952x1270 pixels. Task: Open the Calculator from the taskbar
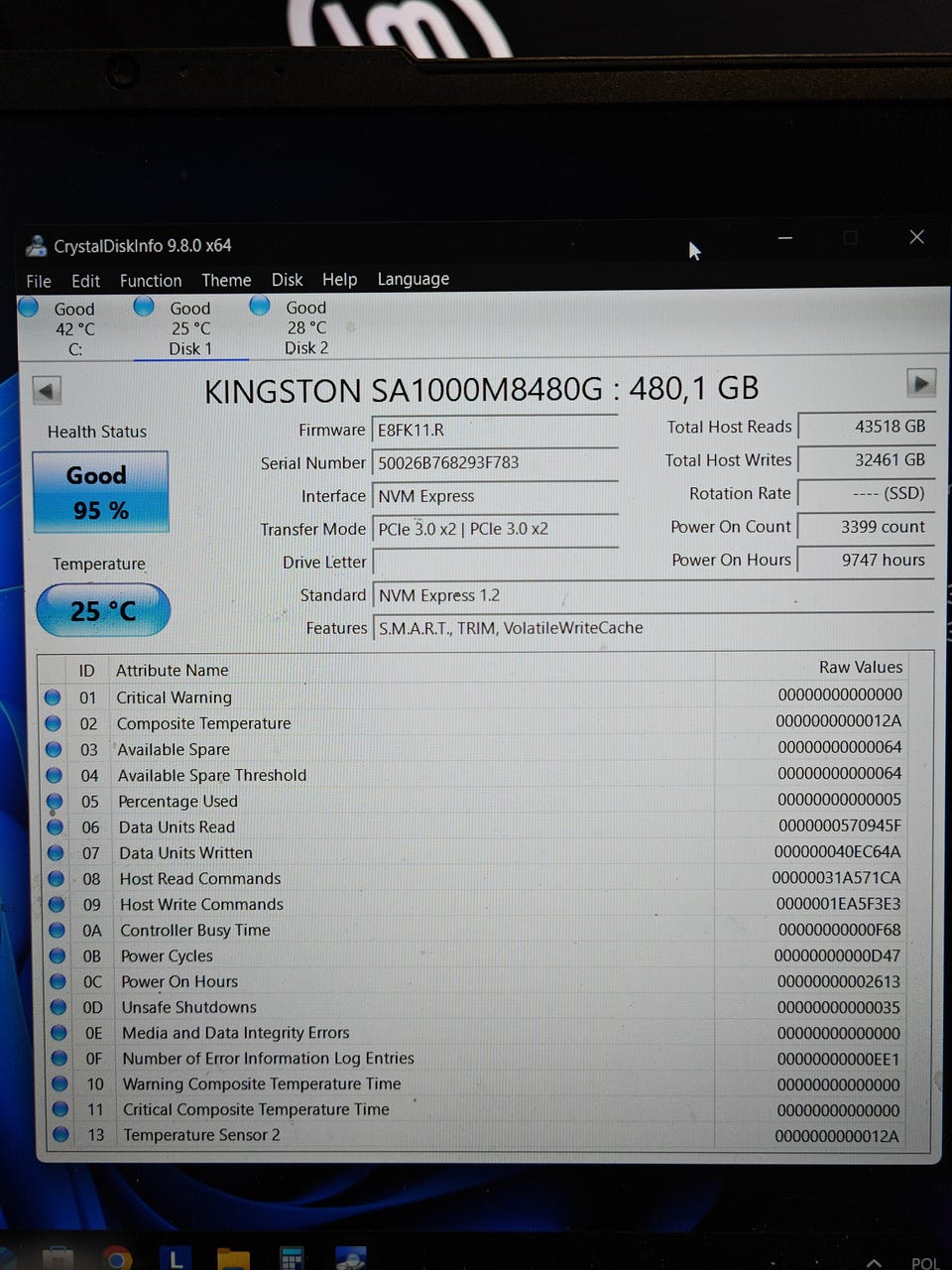(292, 1258)
